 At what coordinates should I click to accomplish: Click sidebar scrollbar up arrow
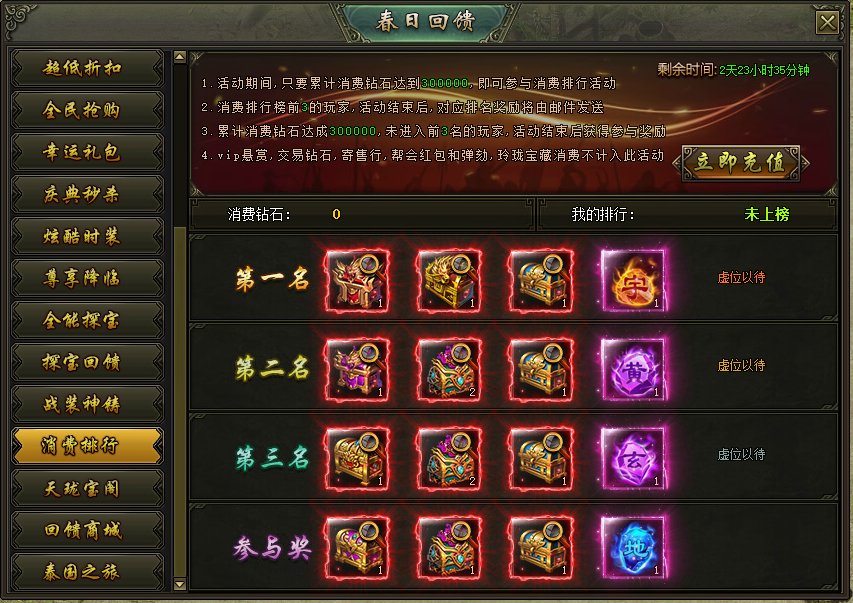coord(180,57)
